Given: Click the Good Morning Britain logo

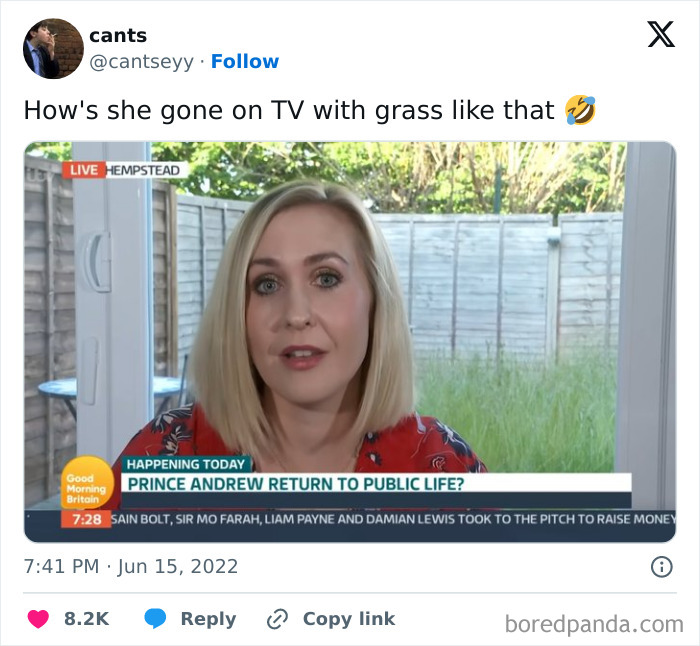Looking at the screenshot, I should [x=87, y=484].
